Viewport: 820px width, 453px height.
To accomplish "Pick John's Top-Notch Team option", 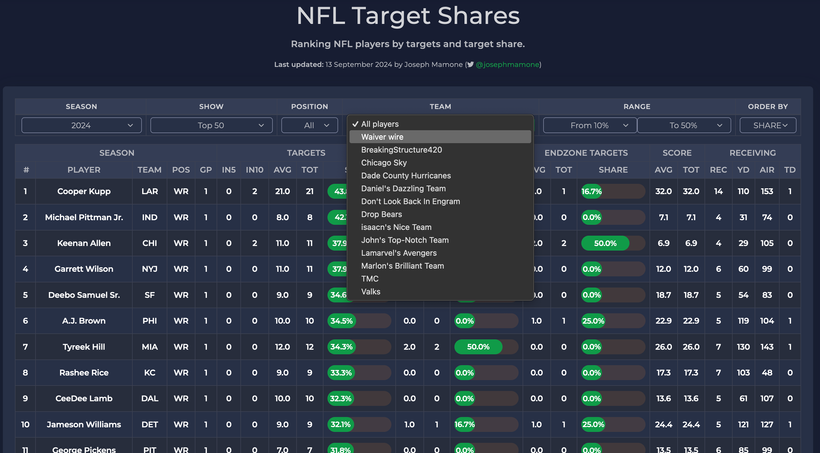I will click(440, 240).
